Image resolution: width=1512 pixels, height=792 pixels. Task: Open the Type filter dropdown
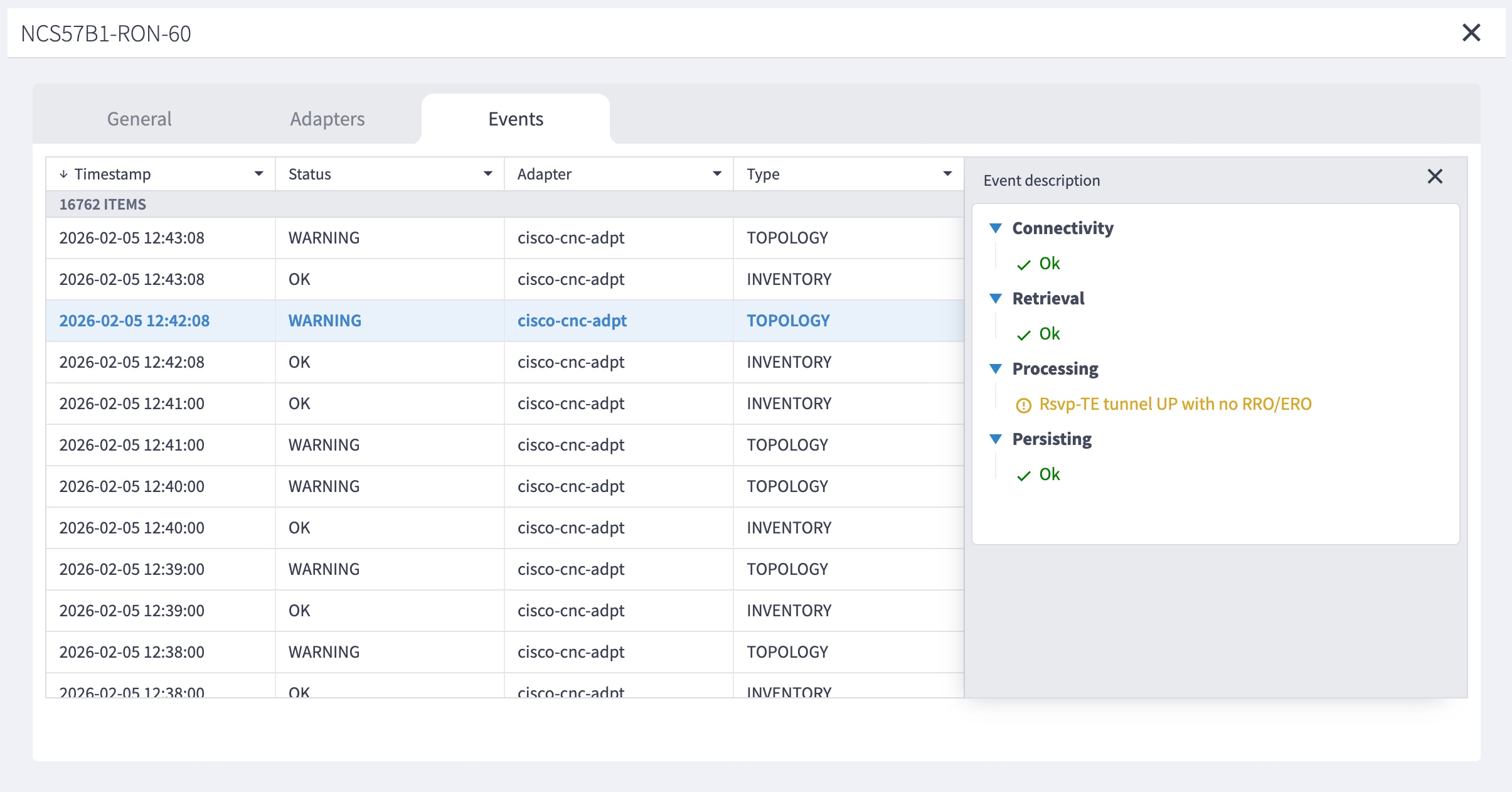click(x=947, y=173)
